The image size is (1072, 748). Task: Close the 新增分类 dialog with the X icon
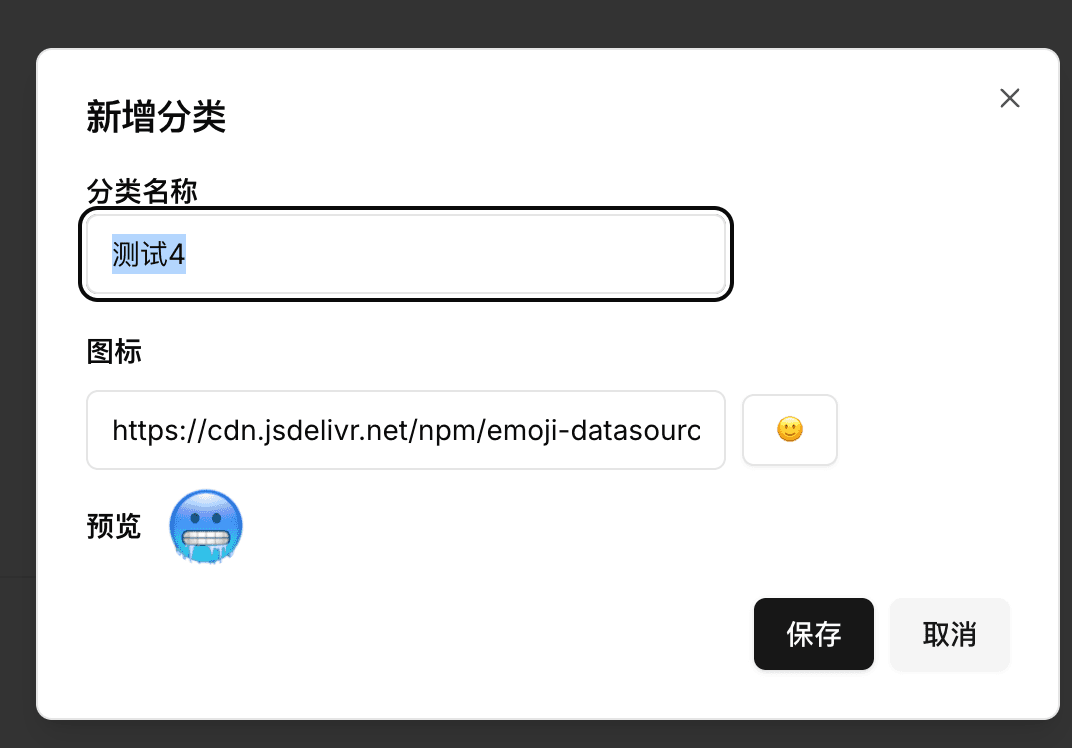click(1010, 98)
